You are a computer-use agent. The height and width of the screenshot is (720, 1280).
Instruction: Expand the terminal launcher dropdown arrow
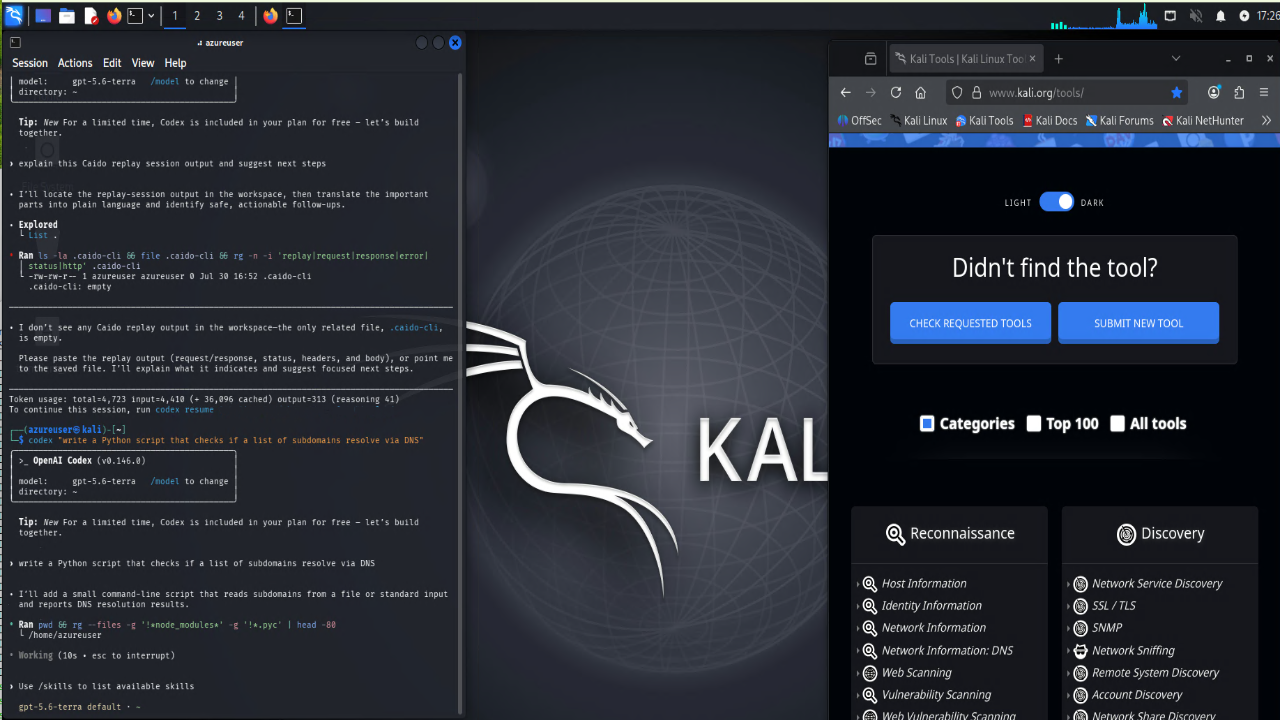click(152, 16)
